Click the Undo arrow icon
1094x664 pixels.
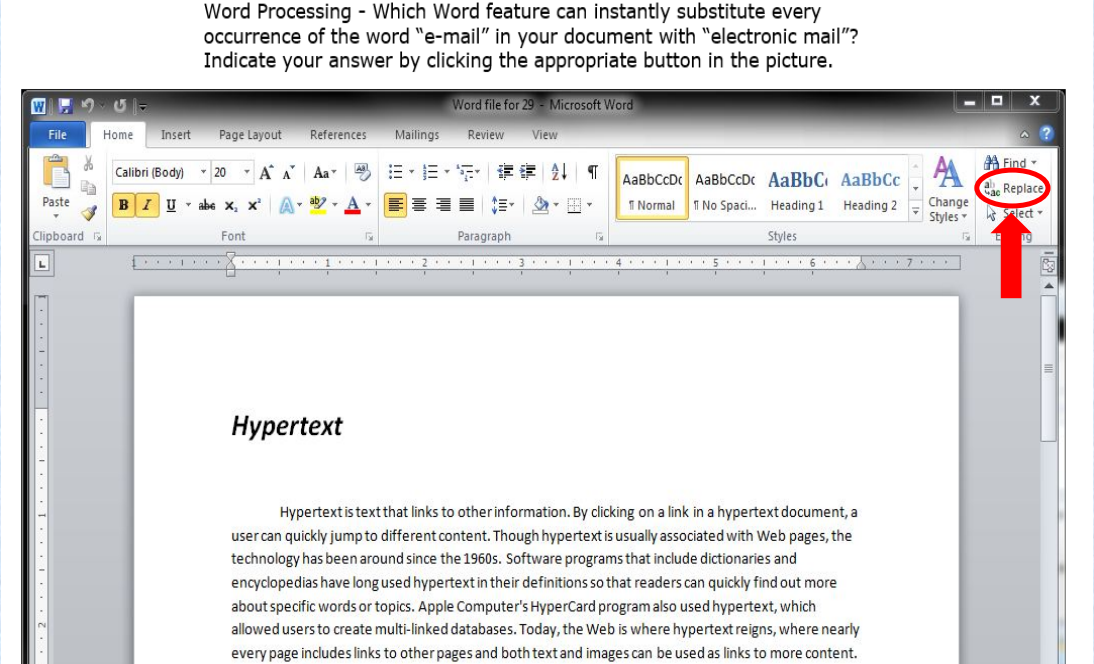tap(87, 105)
